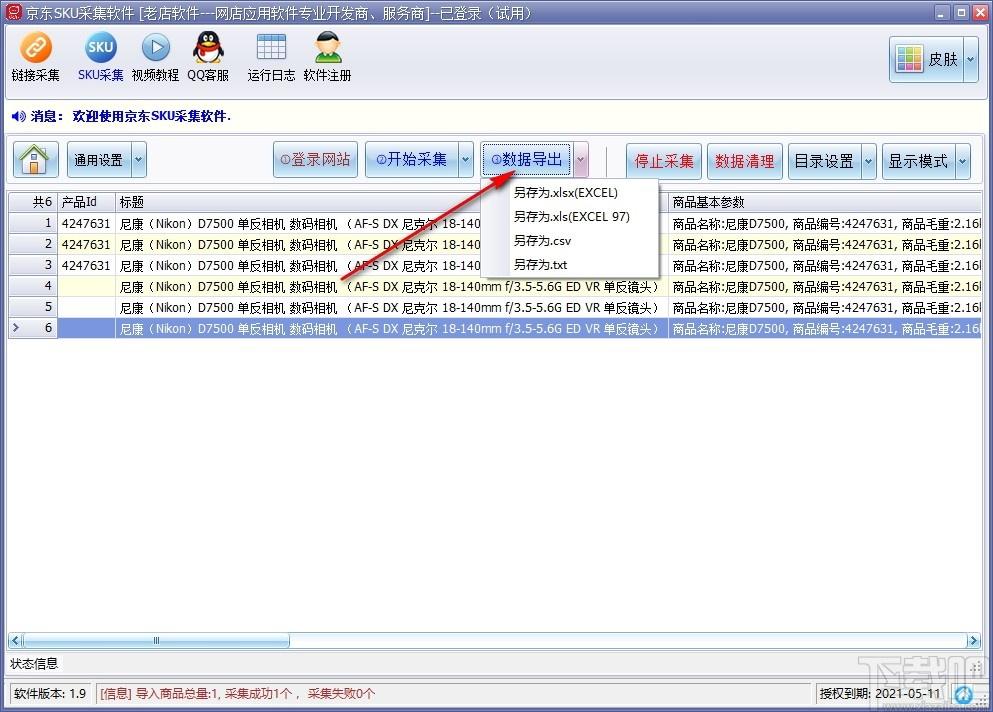Click the home house icon button
Image resolution: width=993 pixels, height=712 pixels.
pos(35,160)
